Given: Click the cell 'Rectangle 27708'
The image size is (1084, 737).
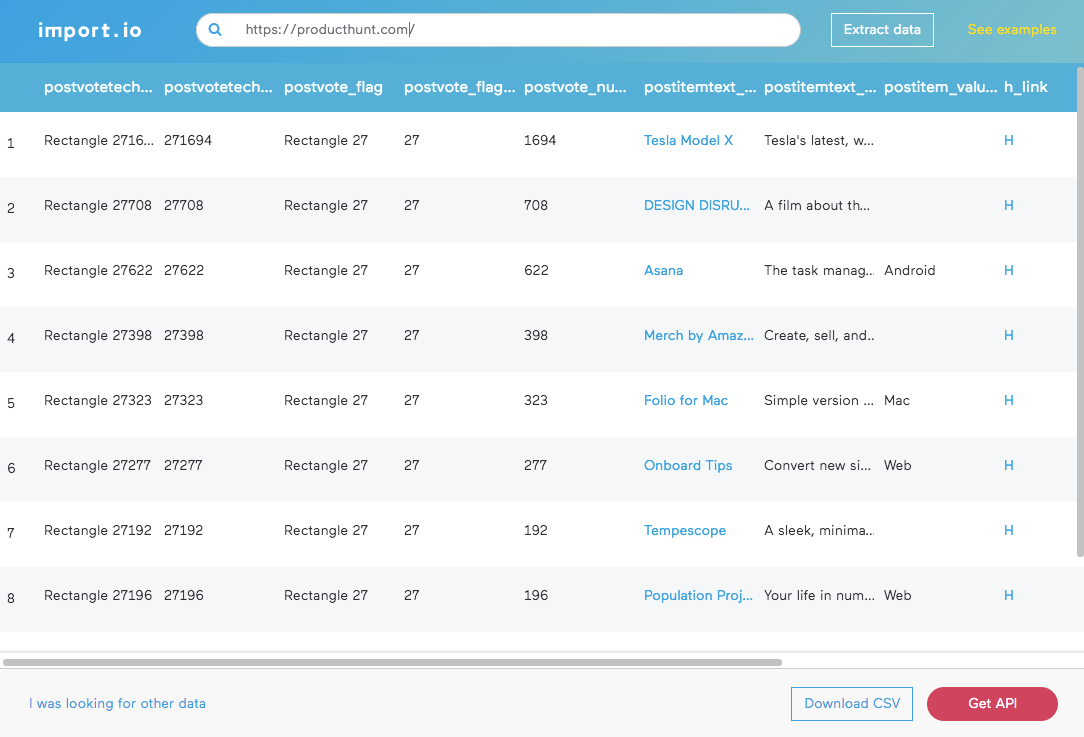Looking at the screenshot, I should (x=97, y=205).
